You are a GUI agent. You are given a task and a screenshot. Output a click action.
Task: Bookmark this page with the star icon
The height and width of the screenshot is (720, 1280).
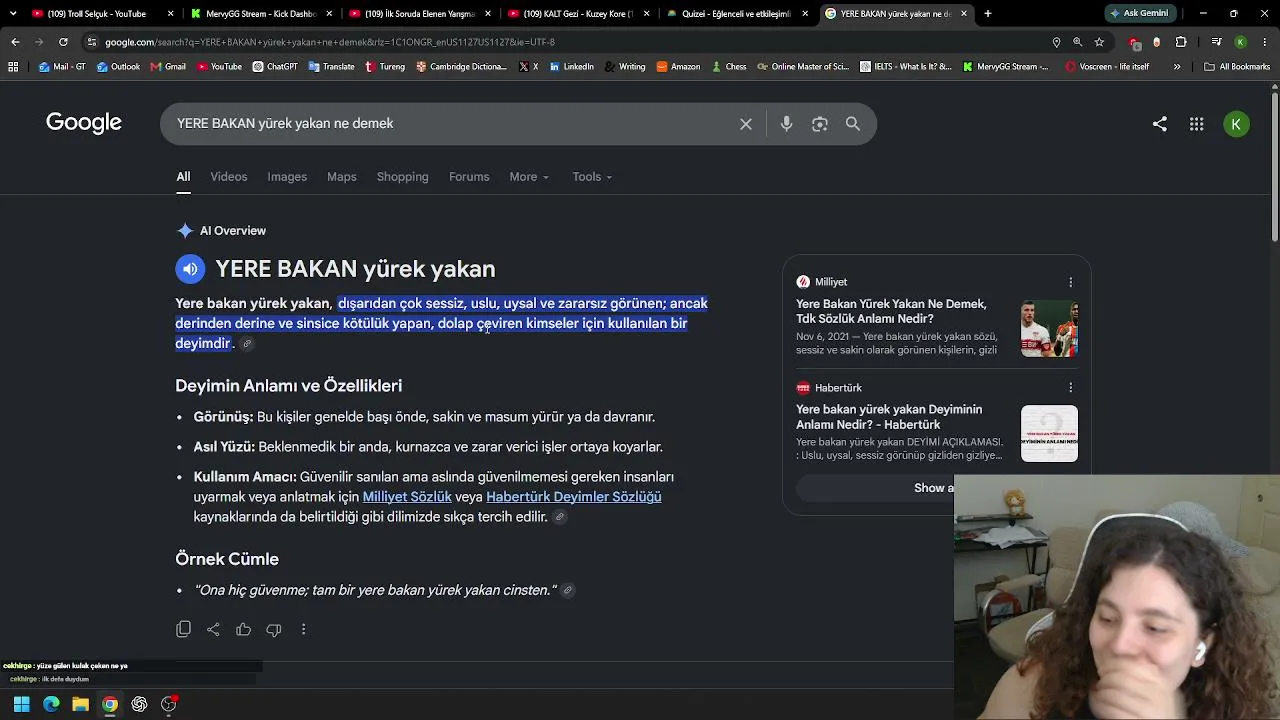pos(1099,42)
